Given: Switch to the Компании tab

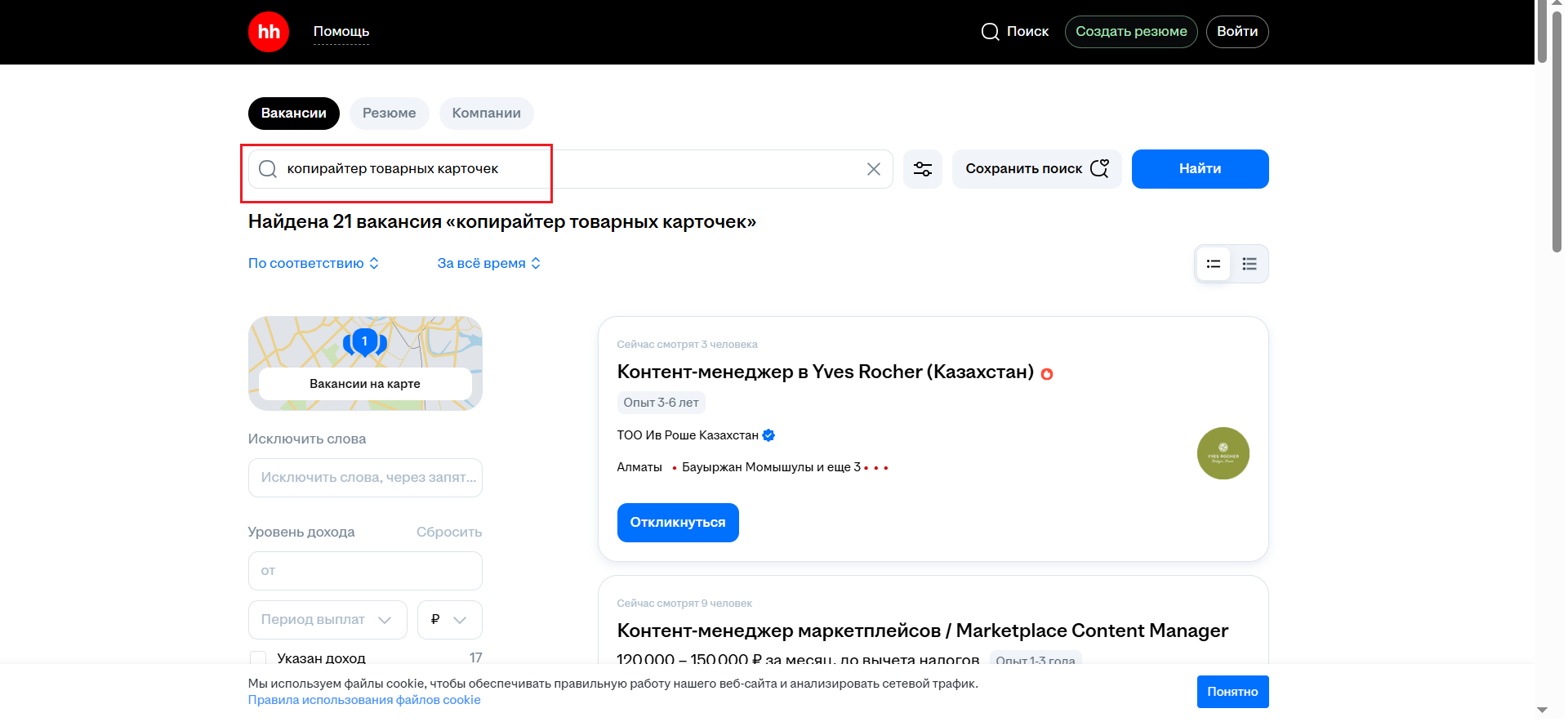Looking at the screenshot, I should click(486, 114).
